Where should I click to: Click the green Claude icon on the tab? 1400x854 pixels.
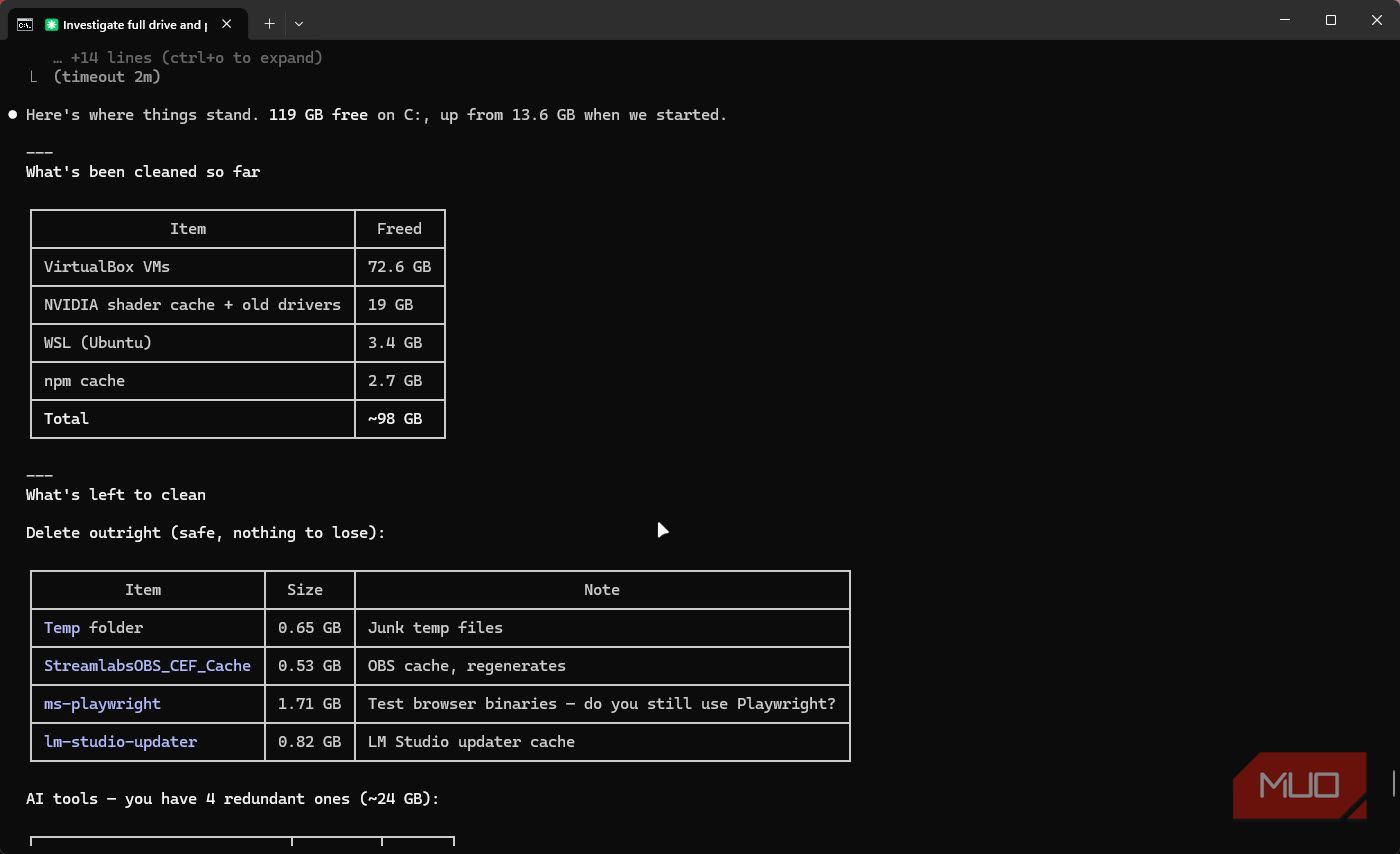click(51, 24)
